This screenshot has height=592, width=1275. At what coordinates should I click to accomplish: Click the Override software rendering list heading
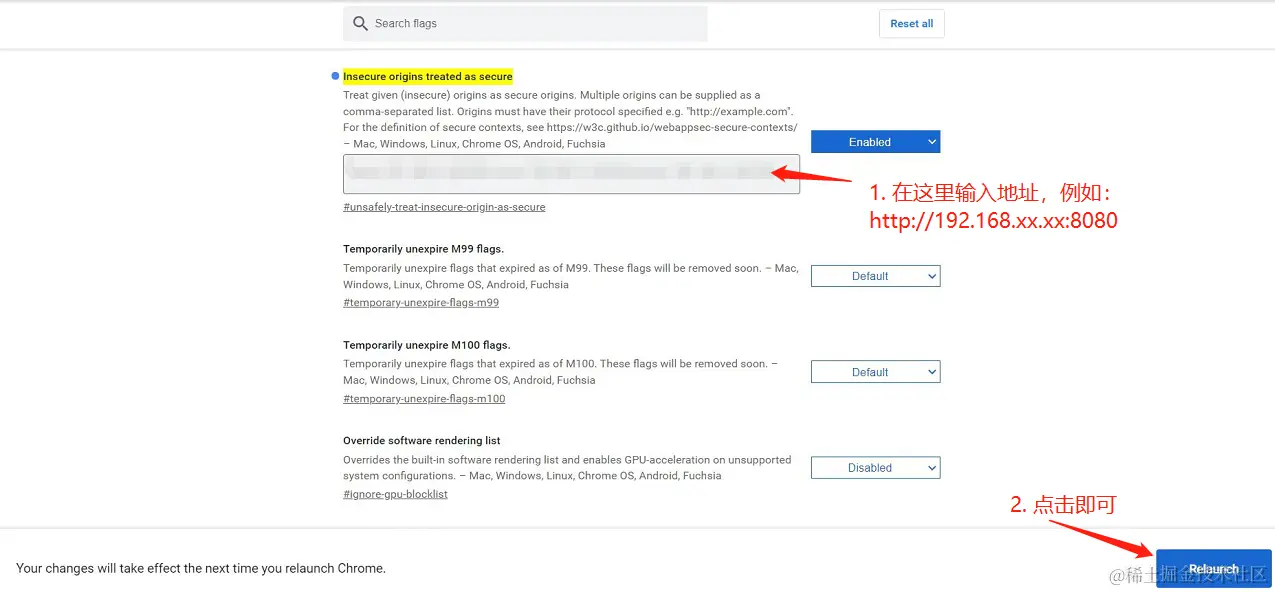pos(421,441)
